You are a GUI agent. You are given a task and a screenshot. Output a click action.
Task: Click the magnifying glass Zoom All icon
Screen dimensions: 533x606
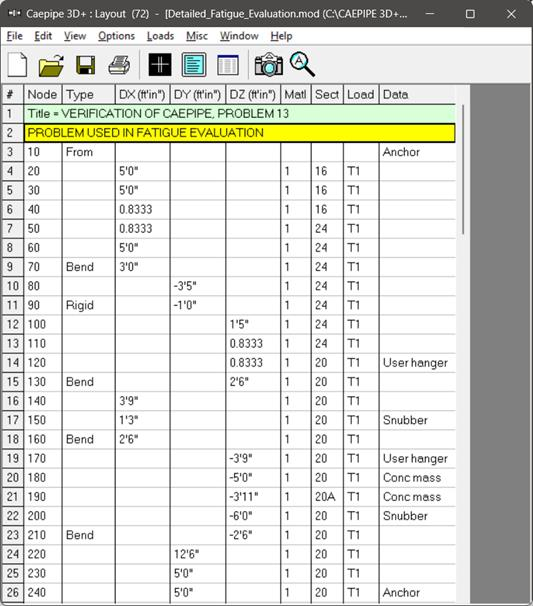pyautogui.click(x=302, y=64)
